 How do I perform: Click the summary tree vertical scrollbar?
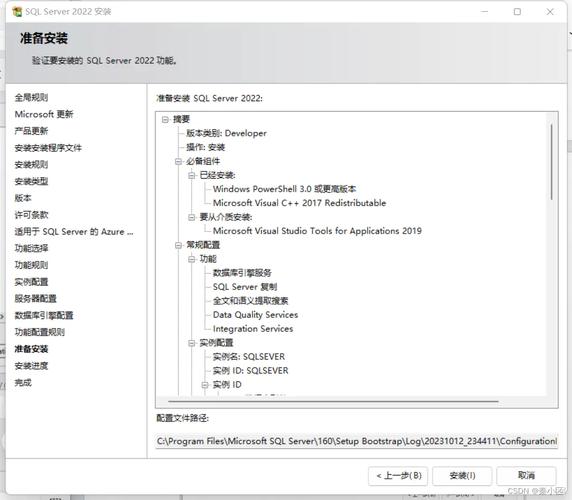(552, 162)
